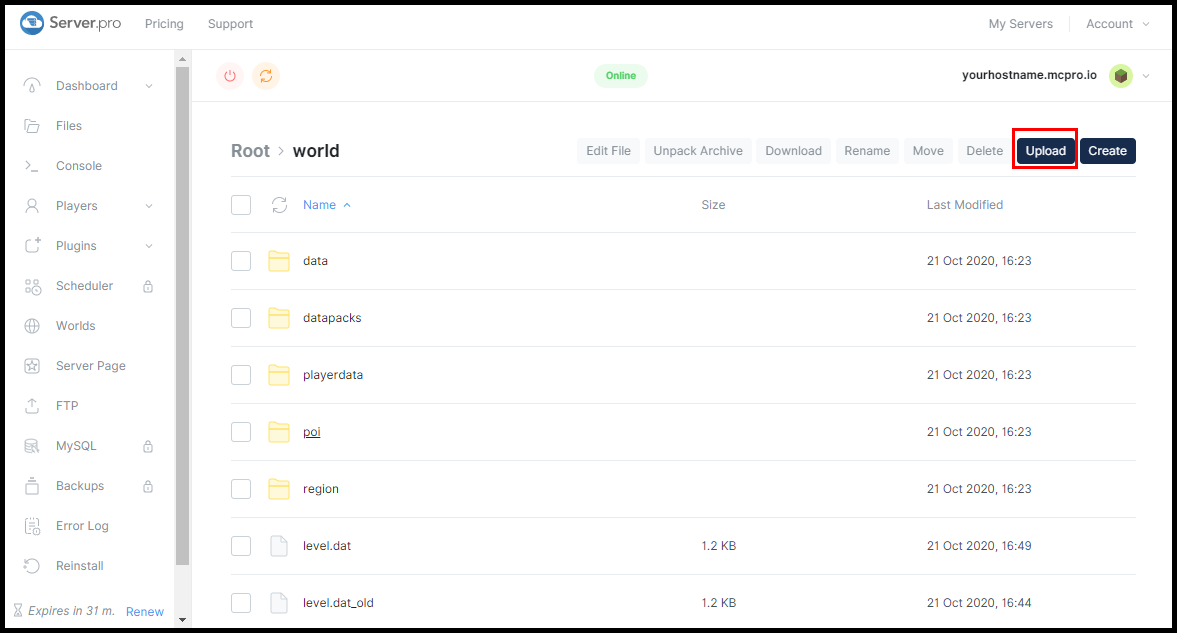Viewport: 1177px width, 633px height.
Task: Click the Scheduler icon in sidebar
Action: tap(32, 286)
